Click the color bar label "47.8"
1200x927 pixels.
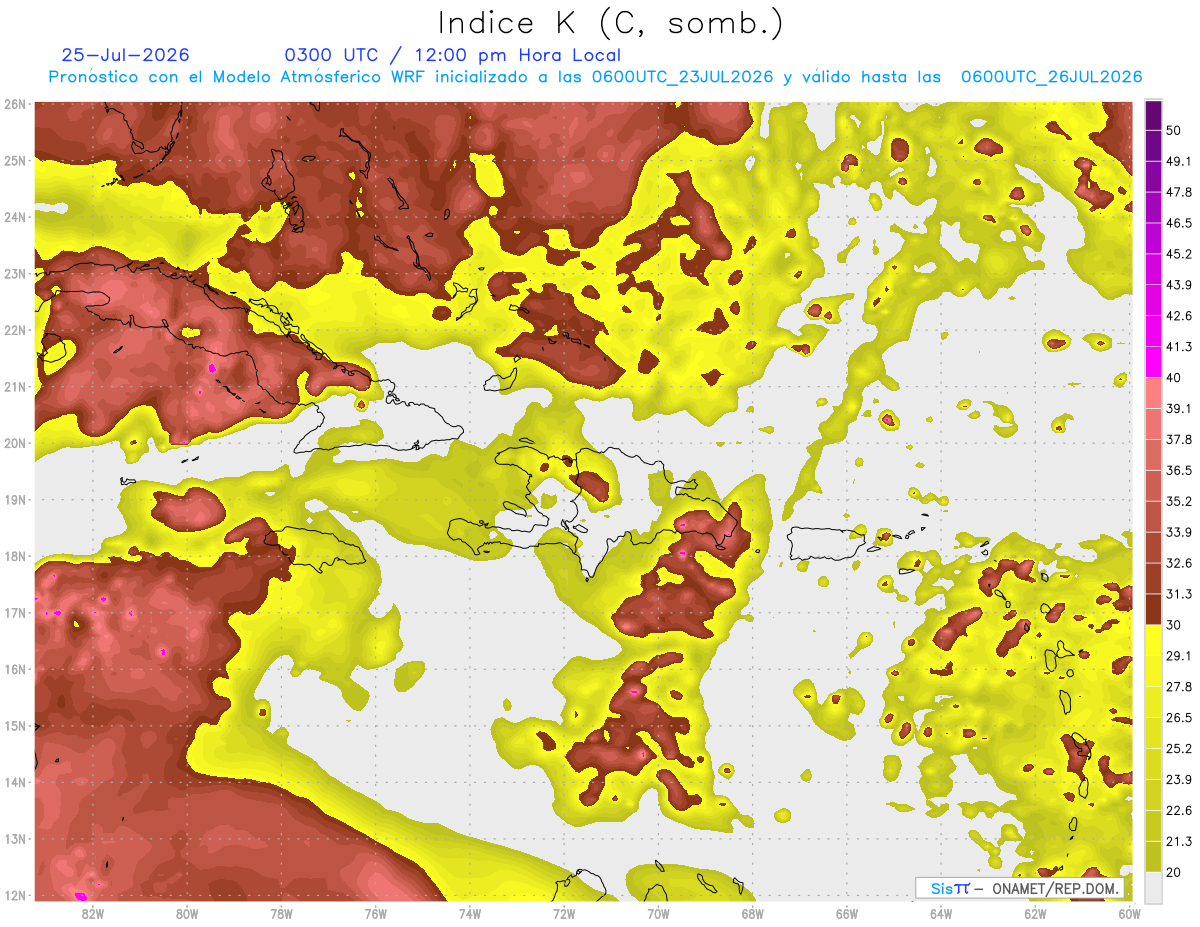(1179, 192)
